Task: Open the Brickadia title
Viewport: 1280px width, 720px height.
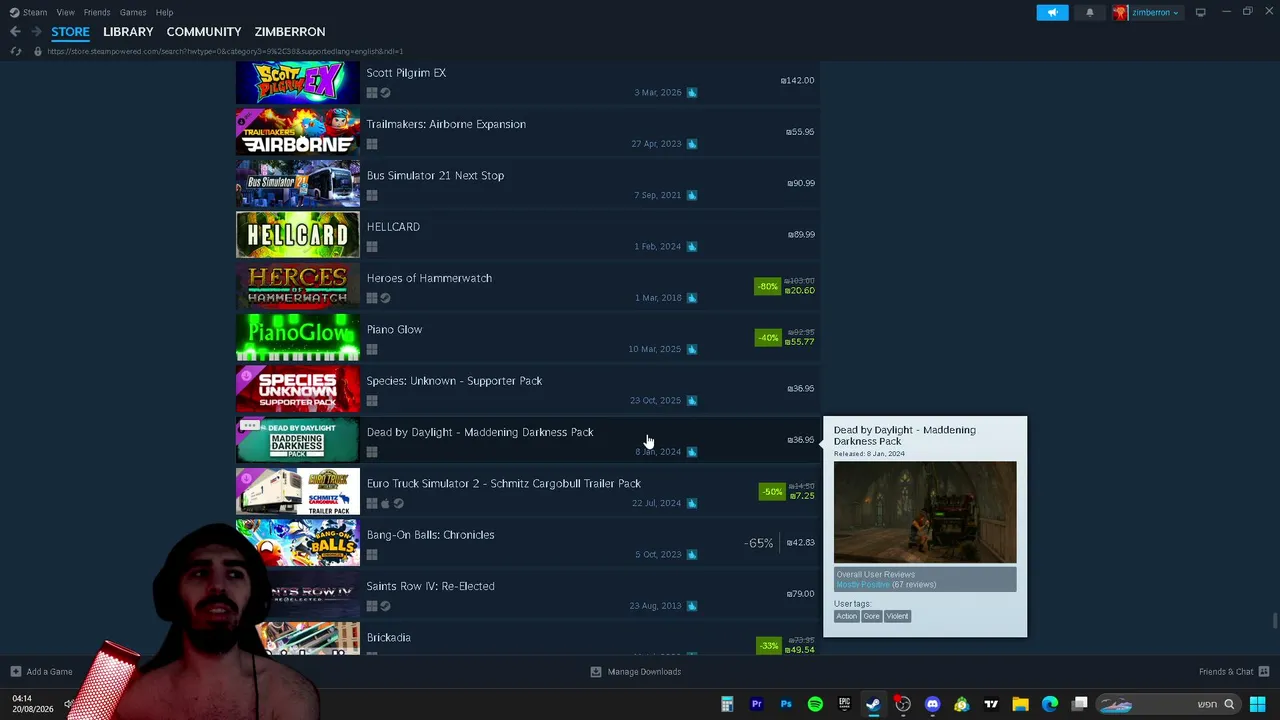Action: [389, 638]
